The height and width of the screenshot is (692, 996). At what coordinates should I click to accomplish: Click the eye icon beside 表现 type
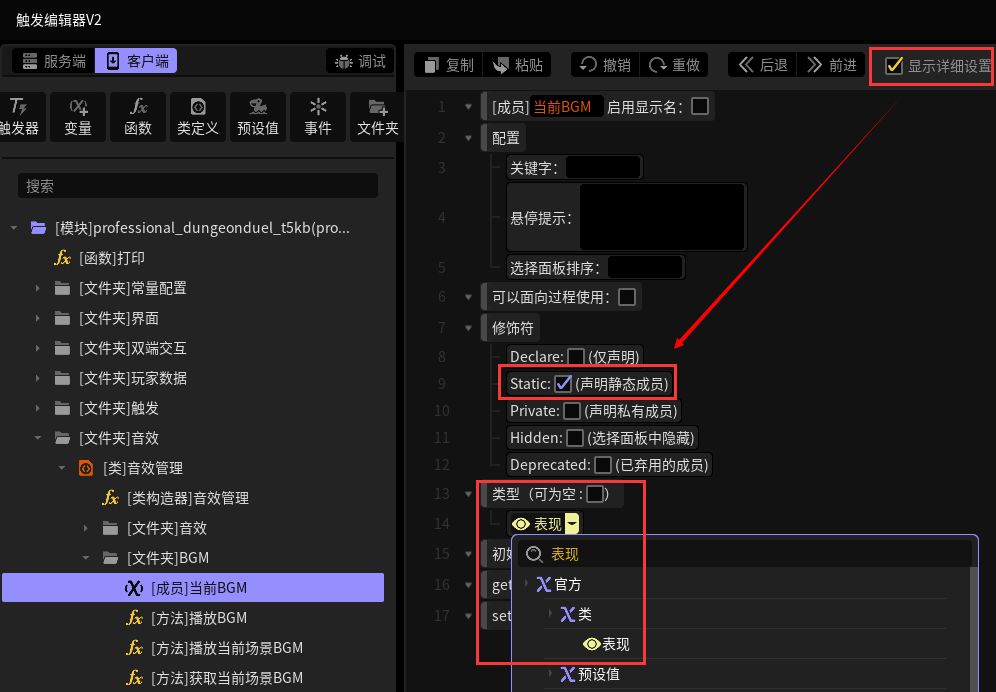click(x=521, y=524)
